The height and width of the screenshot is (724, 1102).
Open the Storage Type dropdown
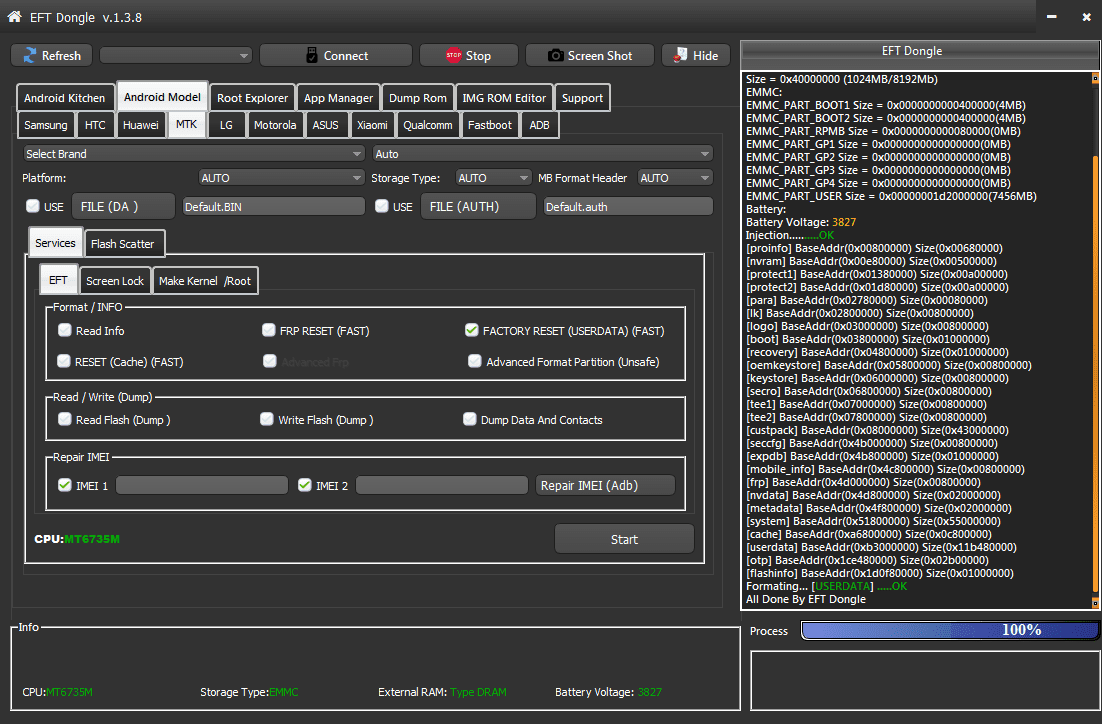pos(493,178)
